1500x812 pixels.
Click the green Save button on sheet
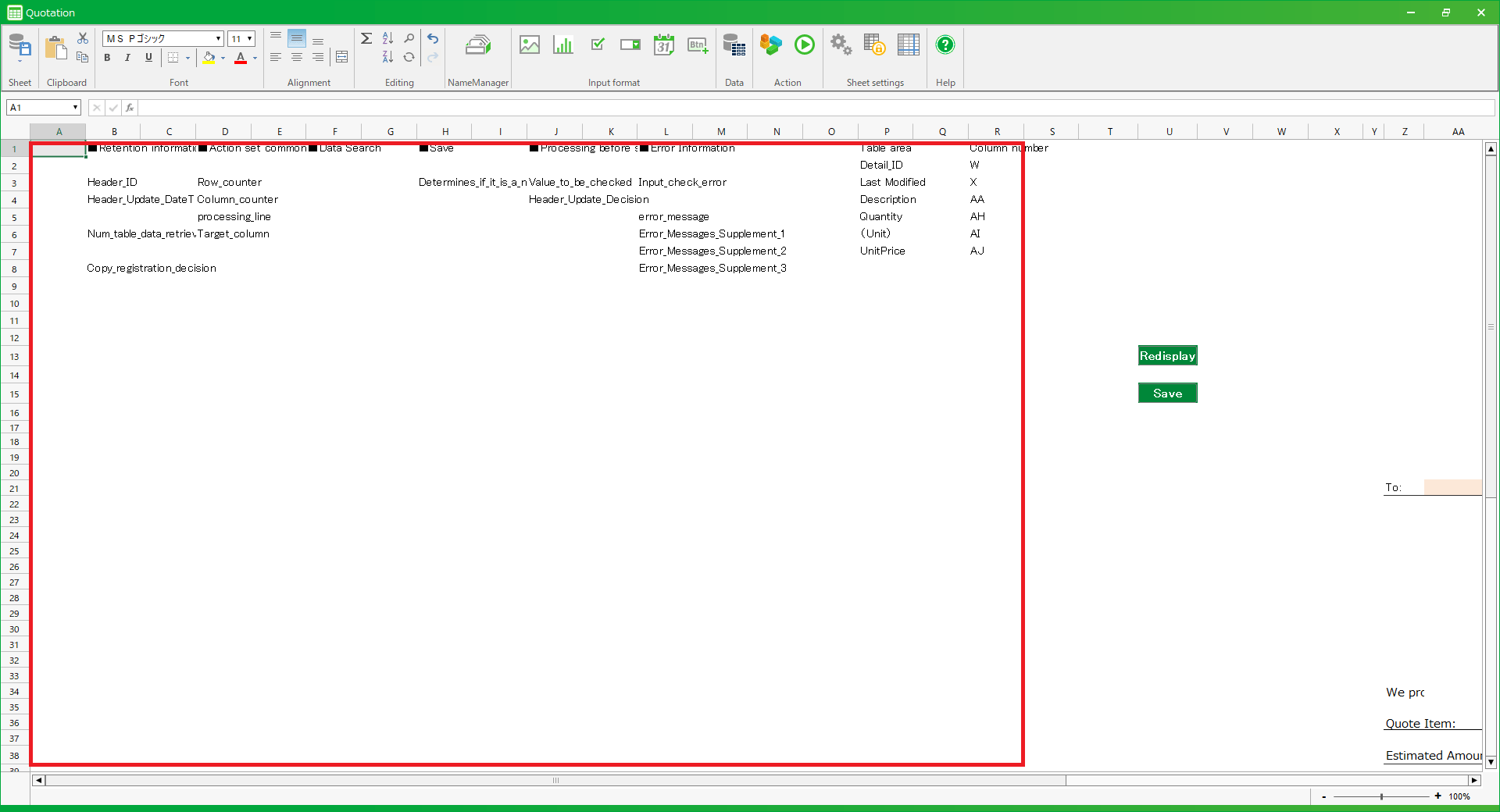1167,394
